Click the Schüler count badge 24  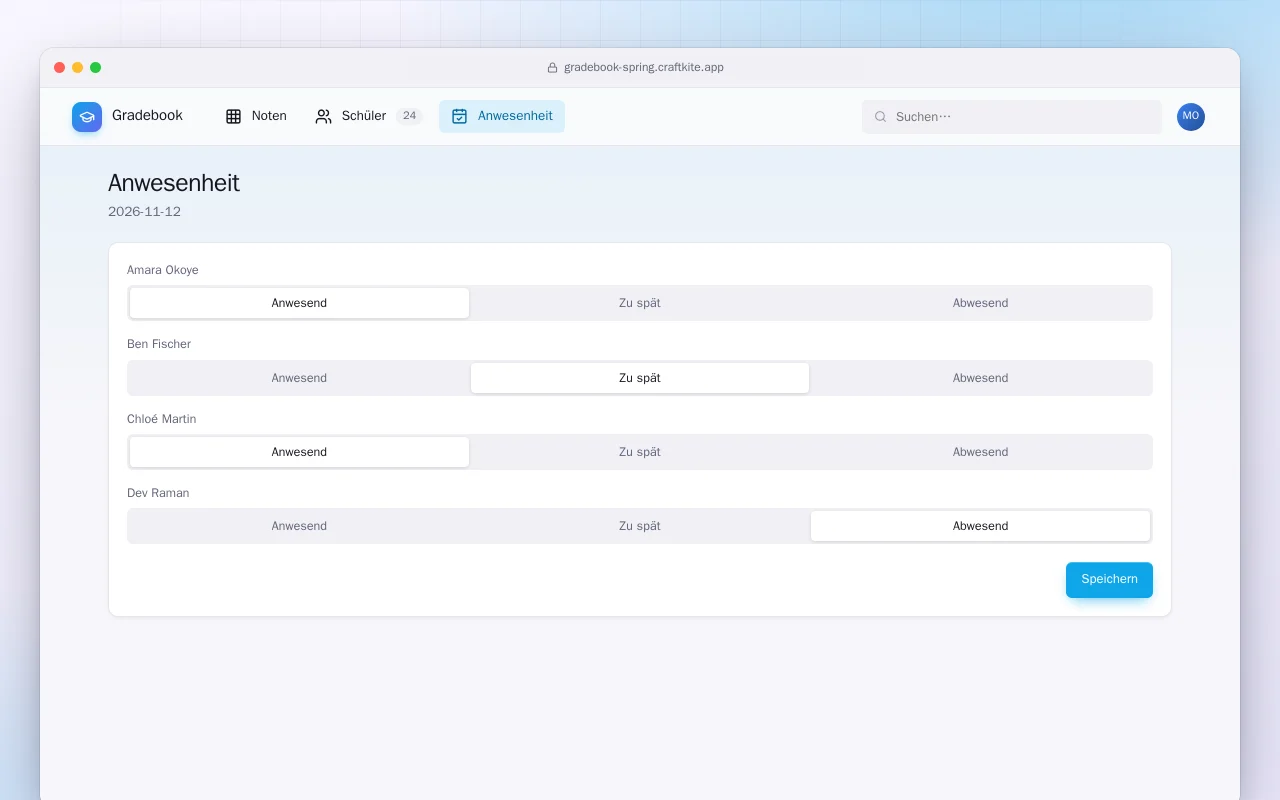coord(409,116)
